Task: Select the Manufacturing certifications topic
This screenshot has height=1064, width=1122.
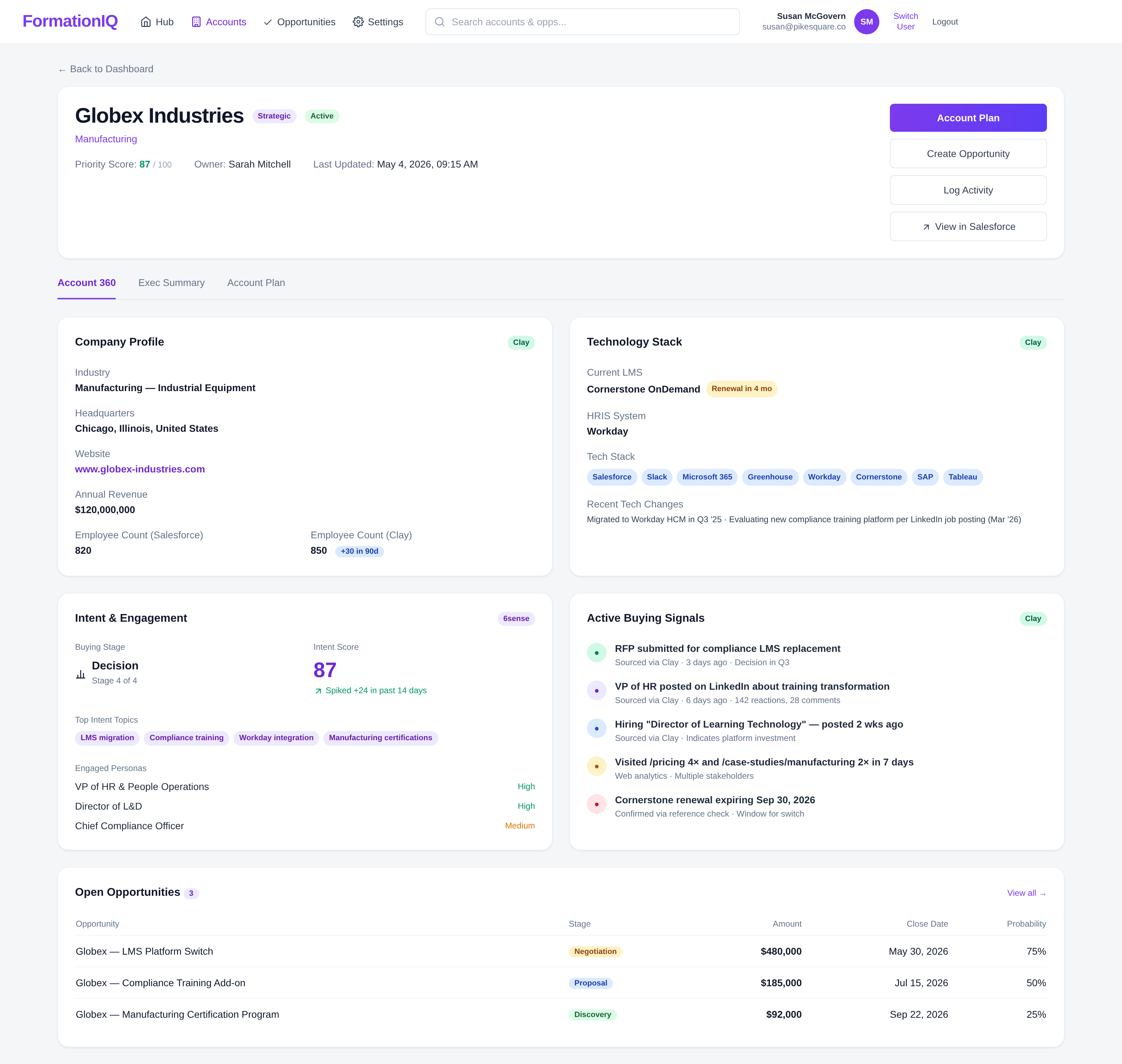Action: [x=380, y=738]
